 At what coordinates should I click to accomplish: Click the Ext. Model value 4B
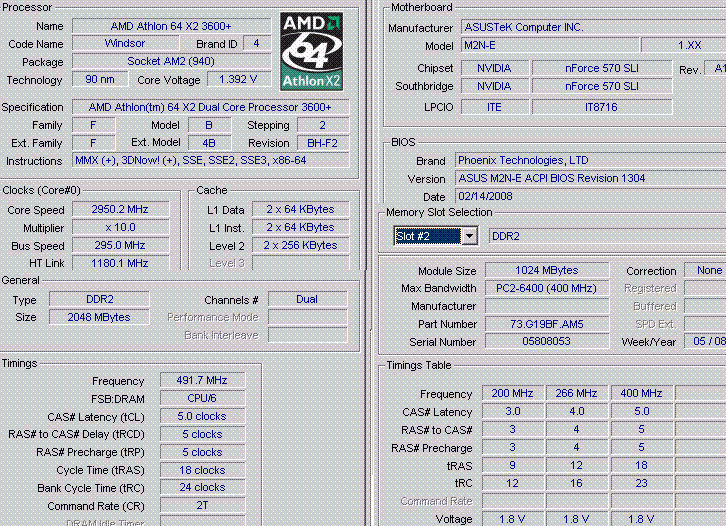click(209, 143)
